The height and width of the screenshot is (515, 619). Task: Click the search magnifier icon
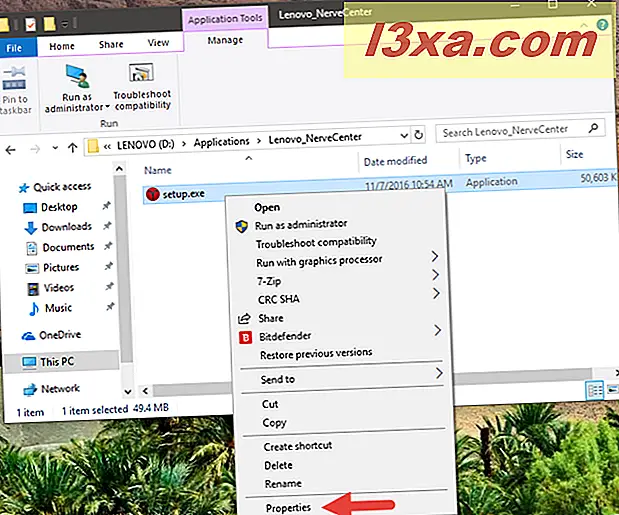pyautogui.click(x=593, y=128)
